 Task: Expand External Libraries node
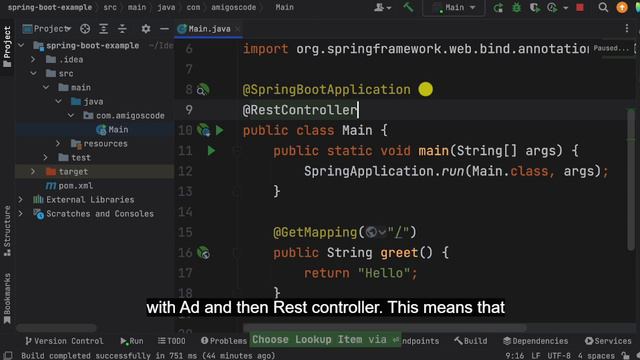[20, 200]
